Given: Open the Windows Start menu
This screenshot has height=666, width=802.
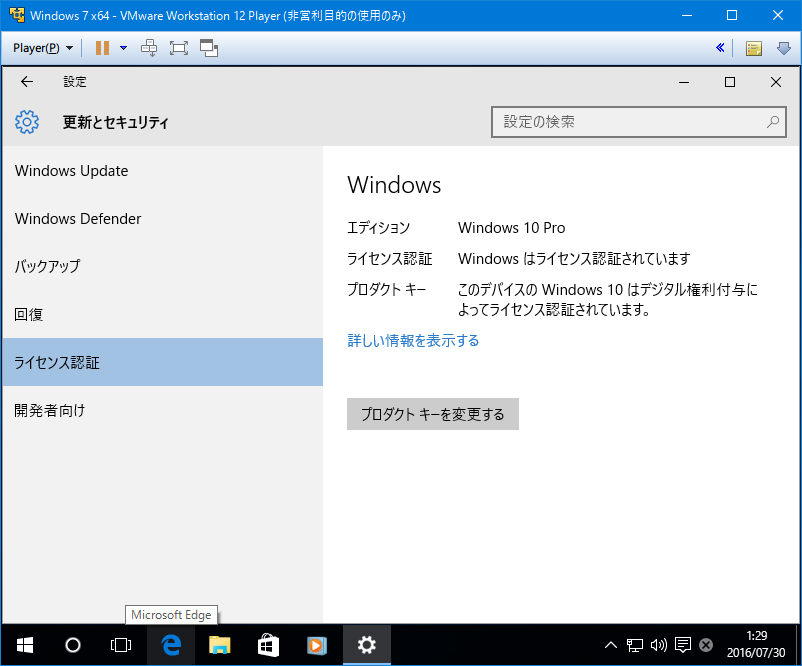Looking at the screenshot, I should [25, 645].
